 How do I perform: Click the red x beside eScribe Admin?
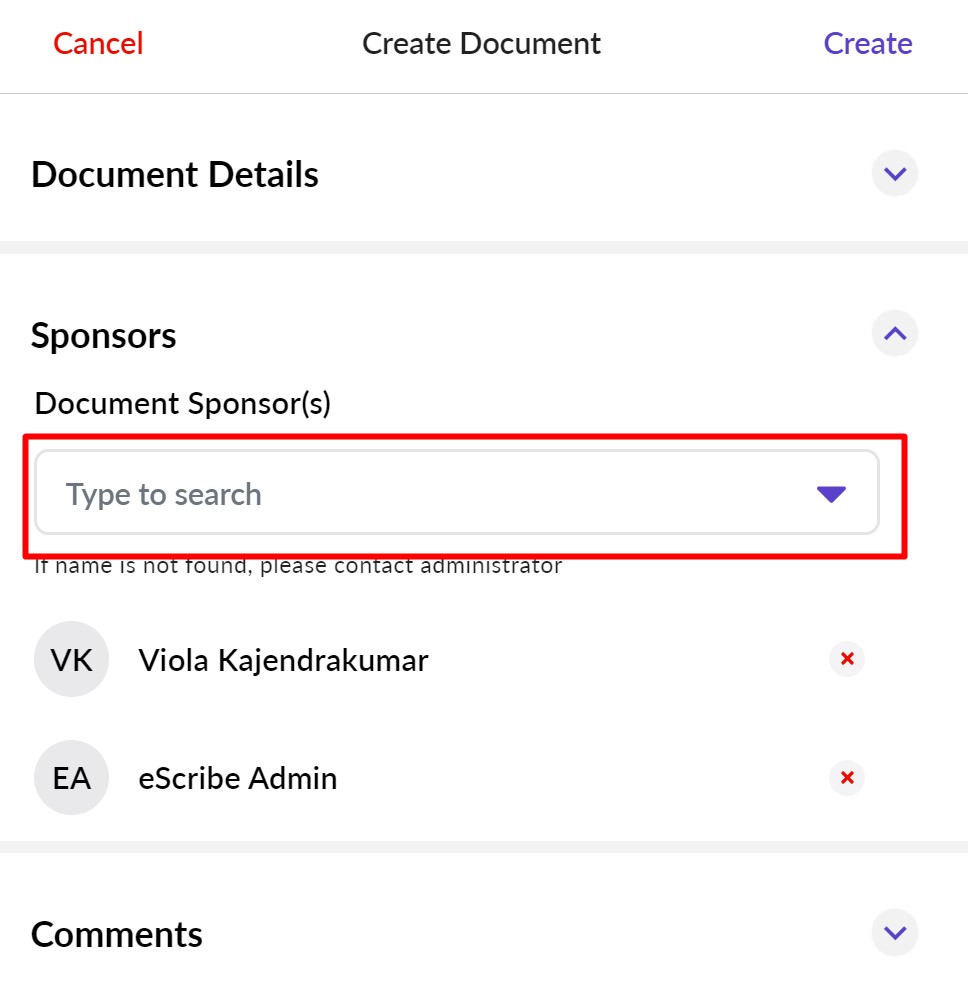click(x=846, y=778)
